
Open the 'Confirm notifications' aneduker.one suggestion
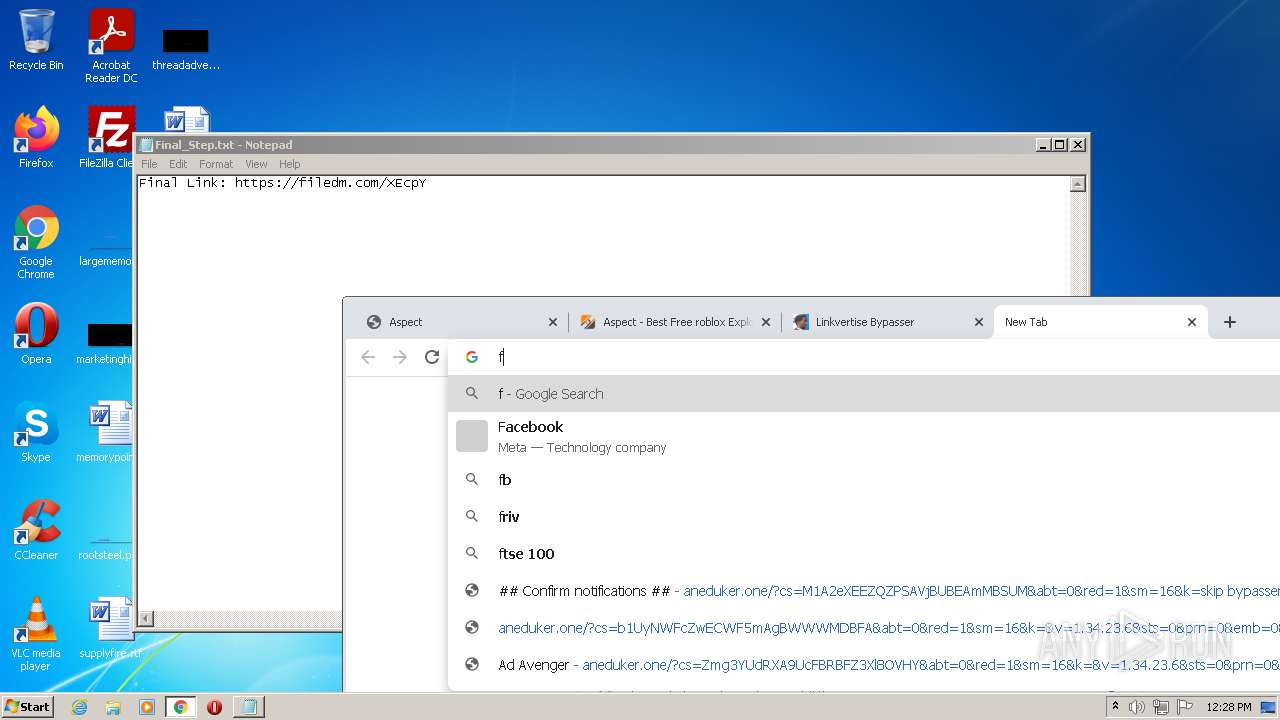pyautogui.click(x=864, y=591)
